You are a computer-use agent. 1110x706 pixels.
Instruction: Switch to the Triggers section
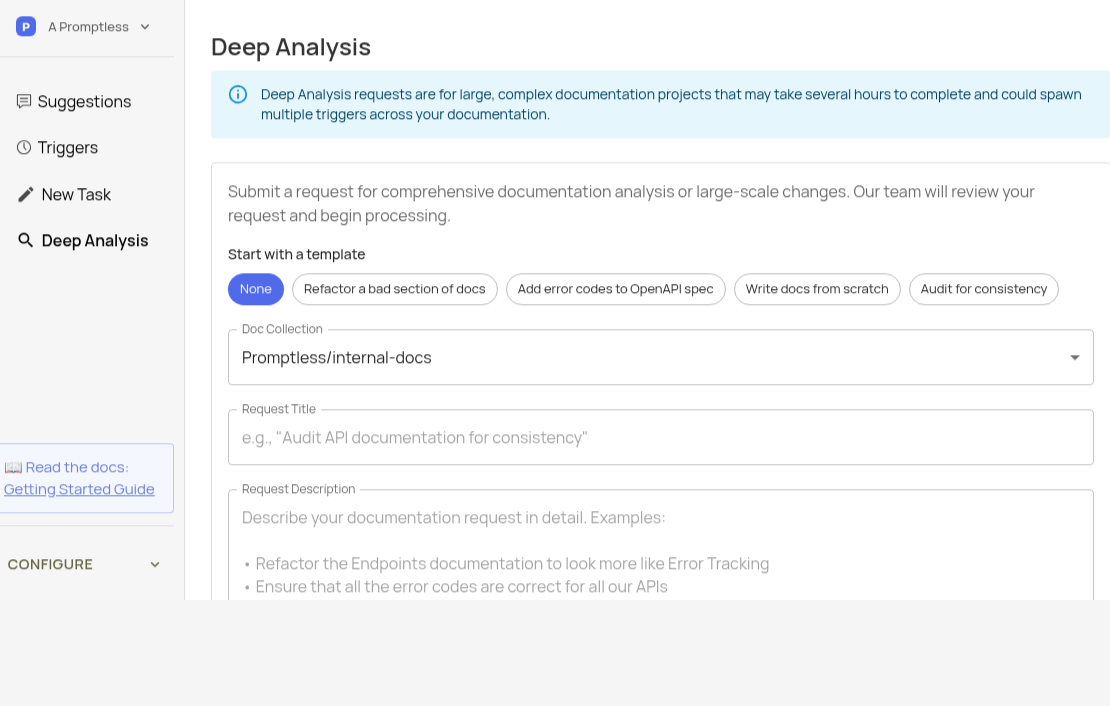click(68, 147)
